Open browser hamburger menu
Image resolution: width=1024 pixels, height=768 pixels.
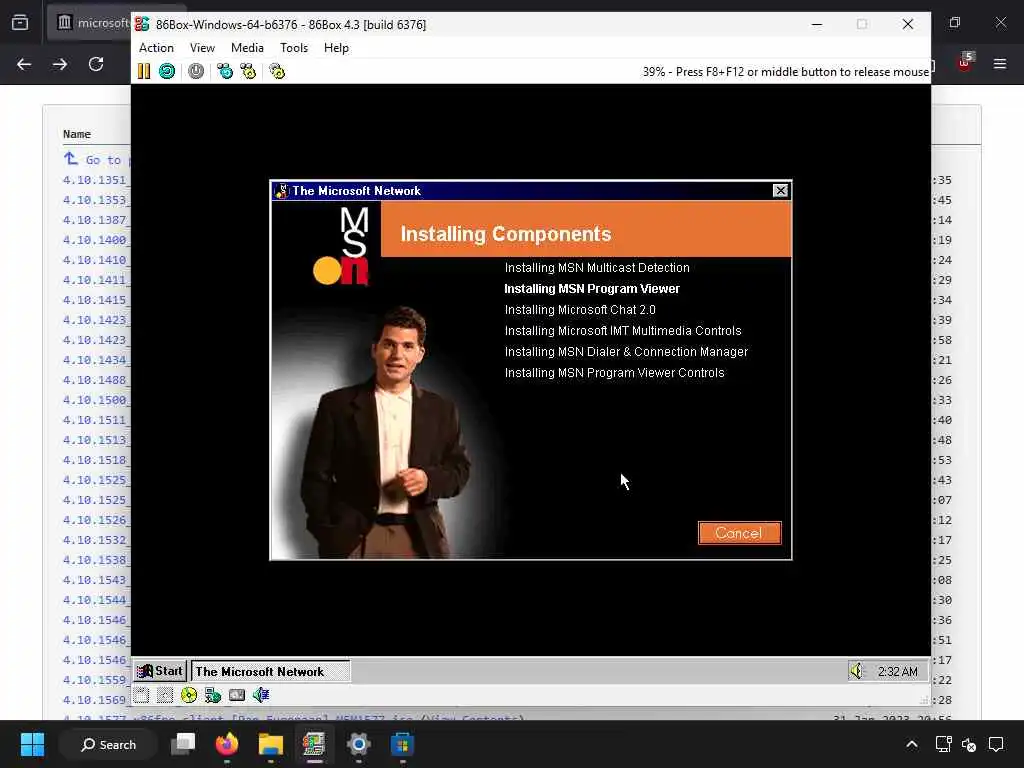[1000, 64]
